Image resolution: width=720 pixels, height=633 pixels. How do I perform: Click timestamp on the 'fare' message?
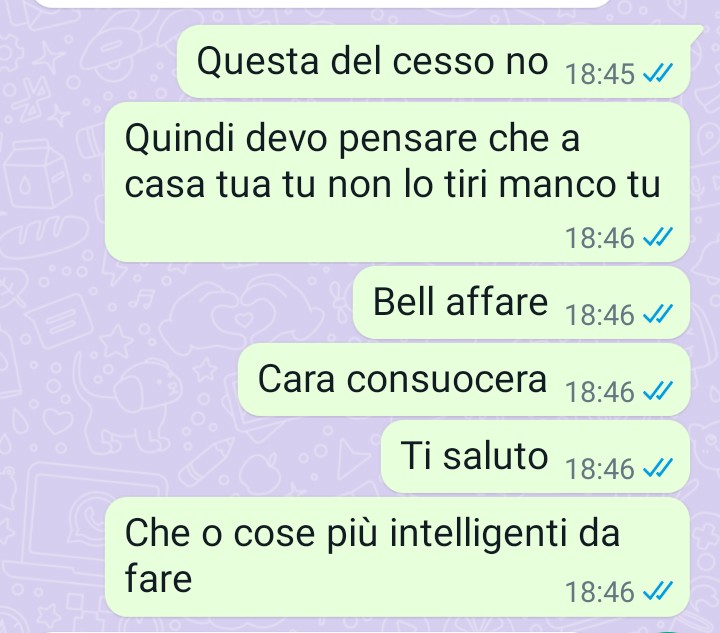[600, 592]
